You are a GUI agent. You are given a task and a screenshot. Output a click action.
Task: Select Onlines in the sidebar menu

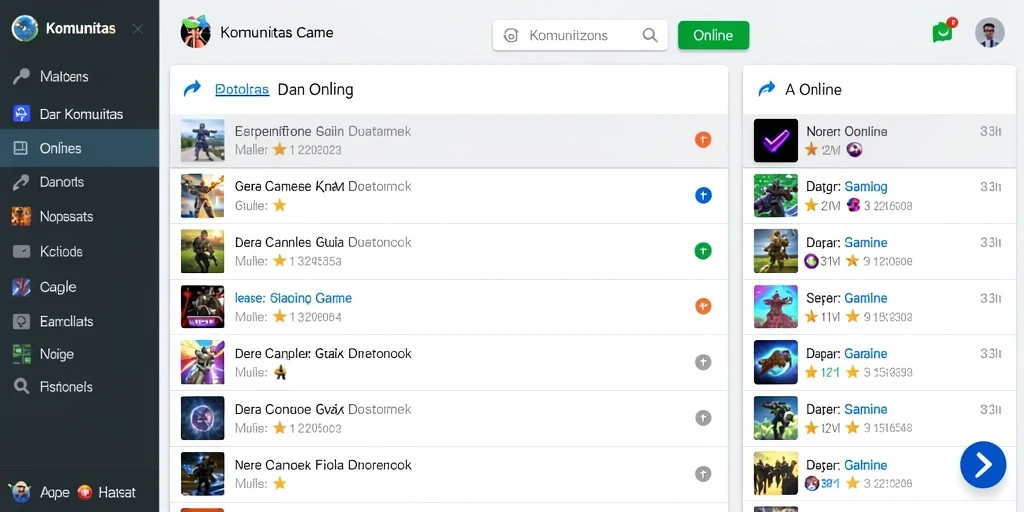79,148
